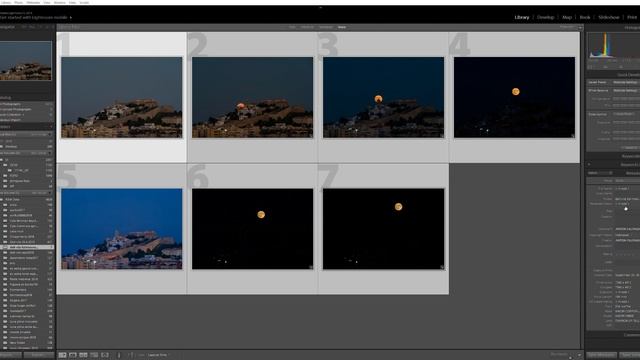The height and width of the screenshot is (360, 640).
Task: Open the White Balance dropdown
Action: (626, 91)
